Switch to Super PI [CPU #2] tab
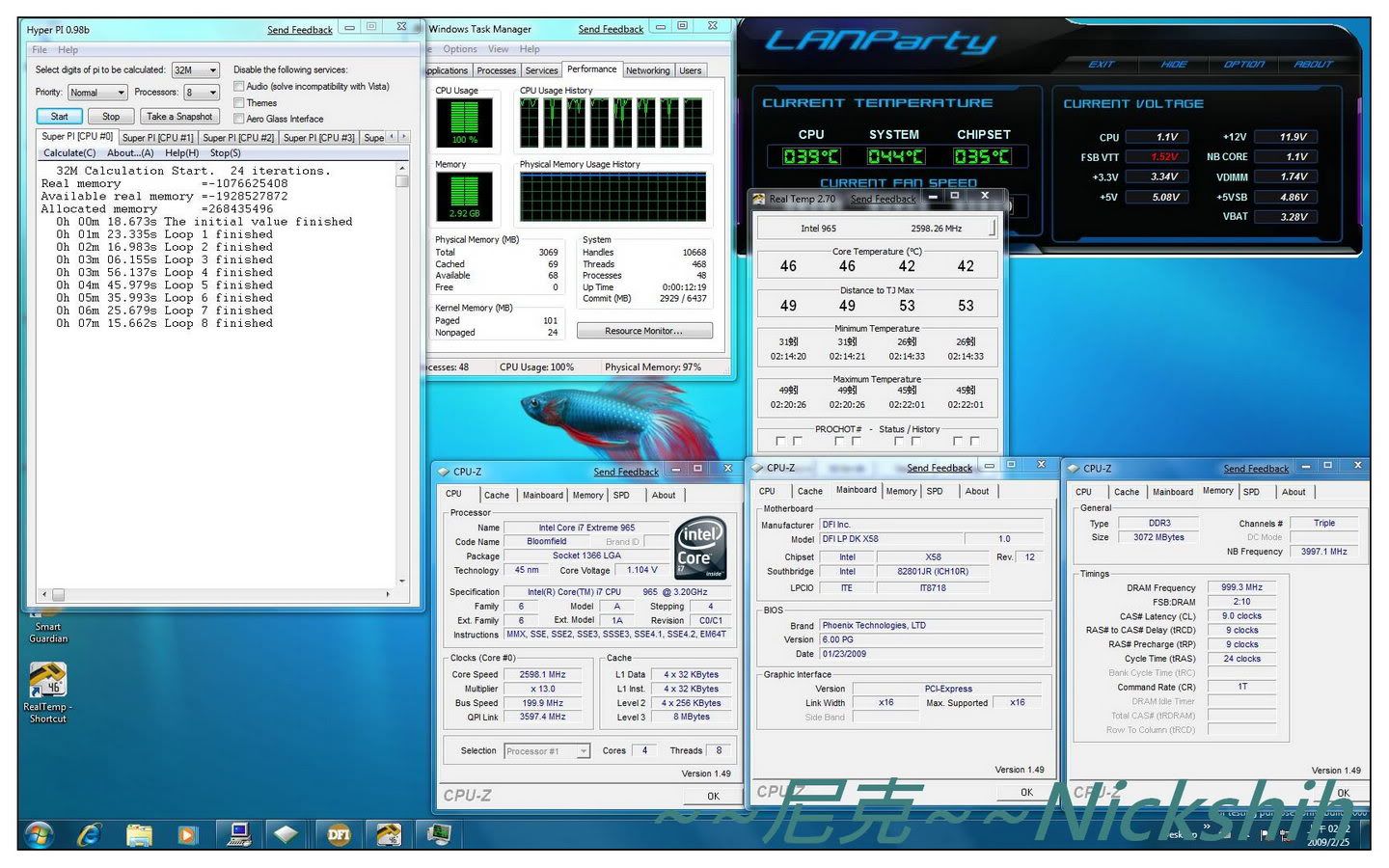1389x868 pixels. (238, 138)
